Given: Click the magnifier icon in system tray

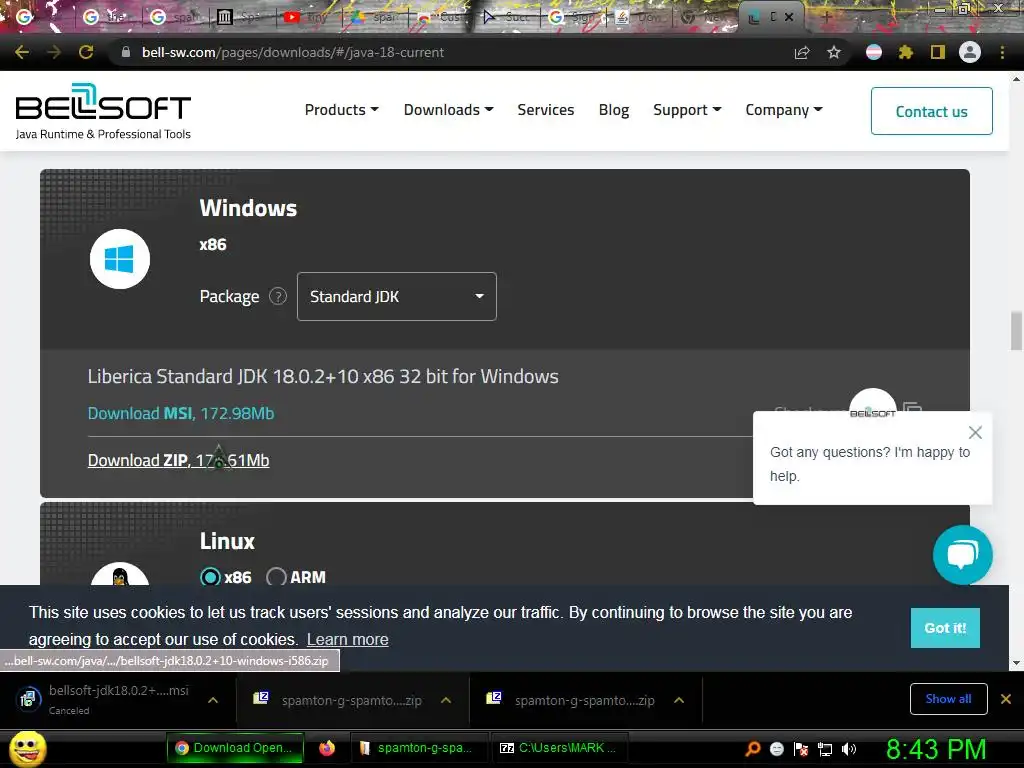Looking at the screenshot, I should [752, 748].
